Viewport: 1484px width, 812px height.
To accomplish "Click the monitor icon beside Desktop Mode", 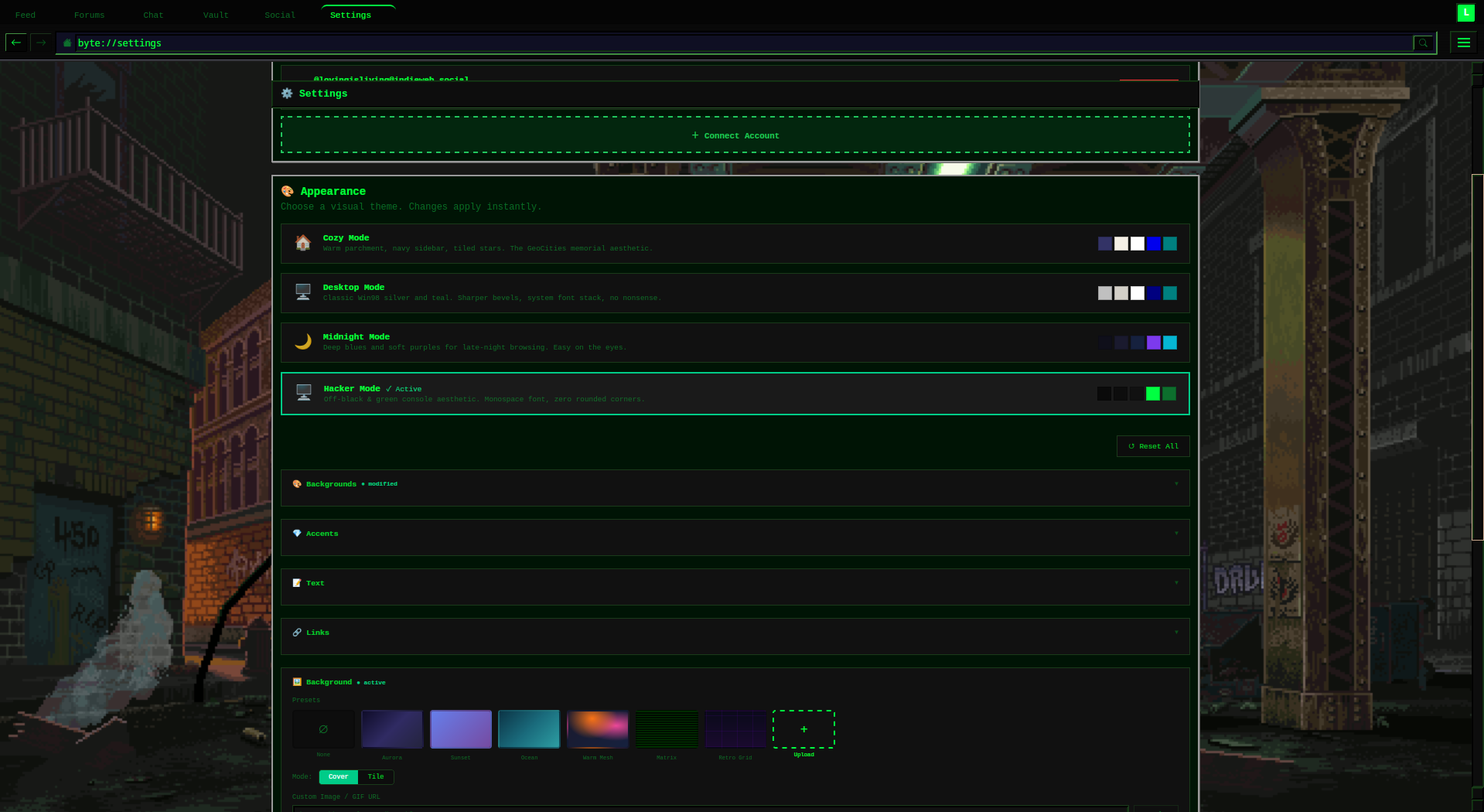I will tap(302, 292).
